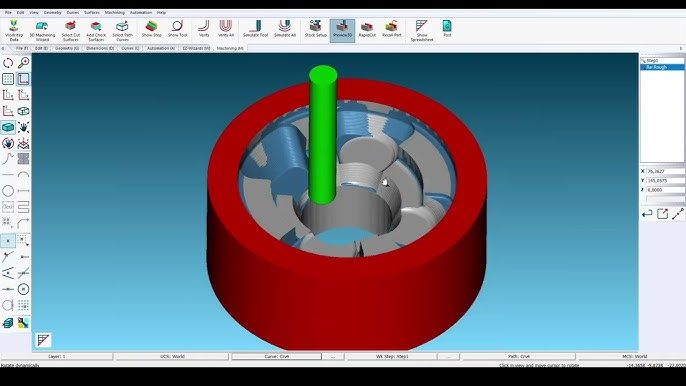Open Workstep Data from the toolbar
Image resolution: width=686 pixels, height=386 pixels.
tap(14, 30)
